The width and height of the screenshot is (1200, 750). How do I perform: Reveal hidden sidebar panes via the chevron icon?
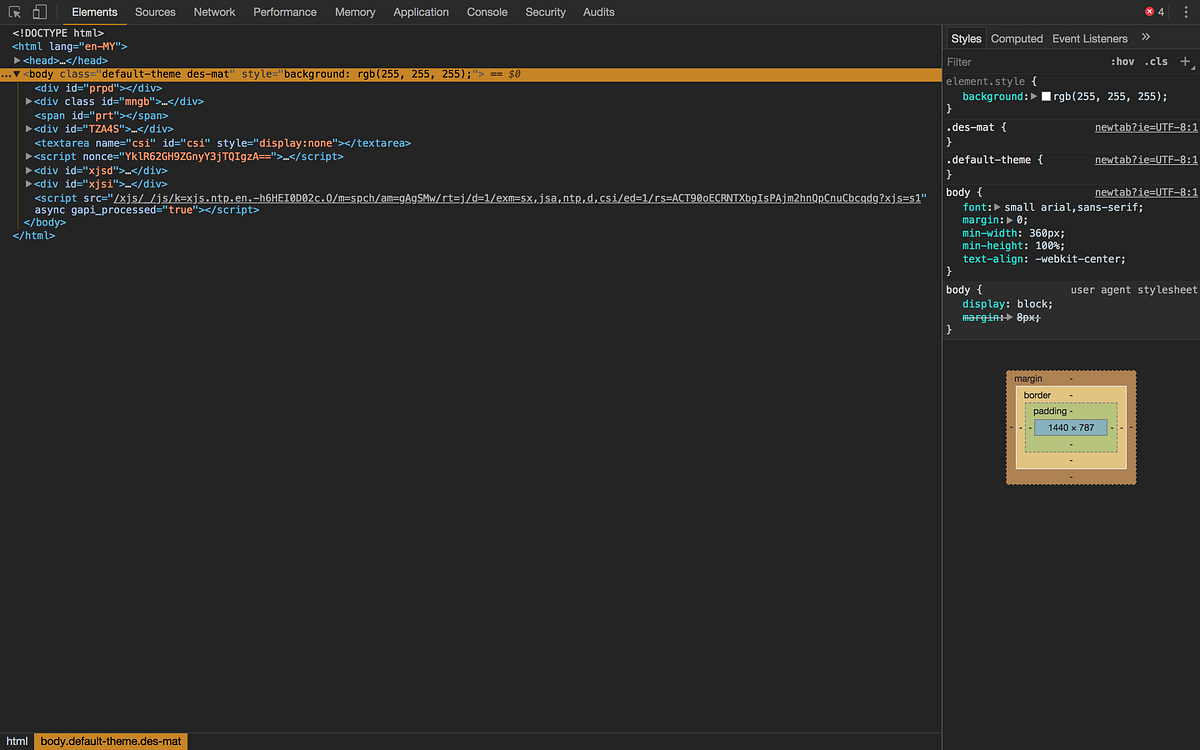tap(1145, 38)
